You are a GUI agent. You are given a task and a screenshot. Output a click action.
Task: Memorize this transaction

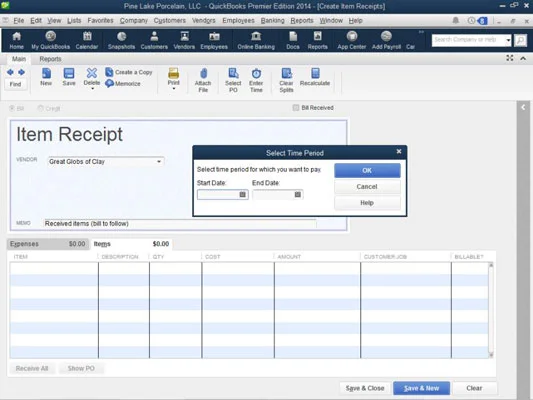[x=123, y=83]
